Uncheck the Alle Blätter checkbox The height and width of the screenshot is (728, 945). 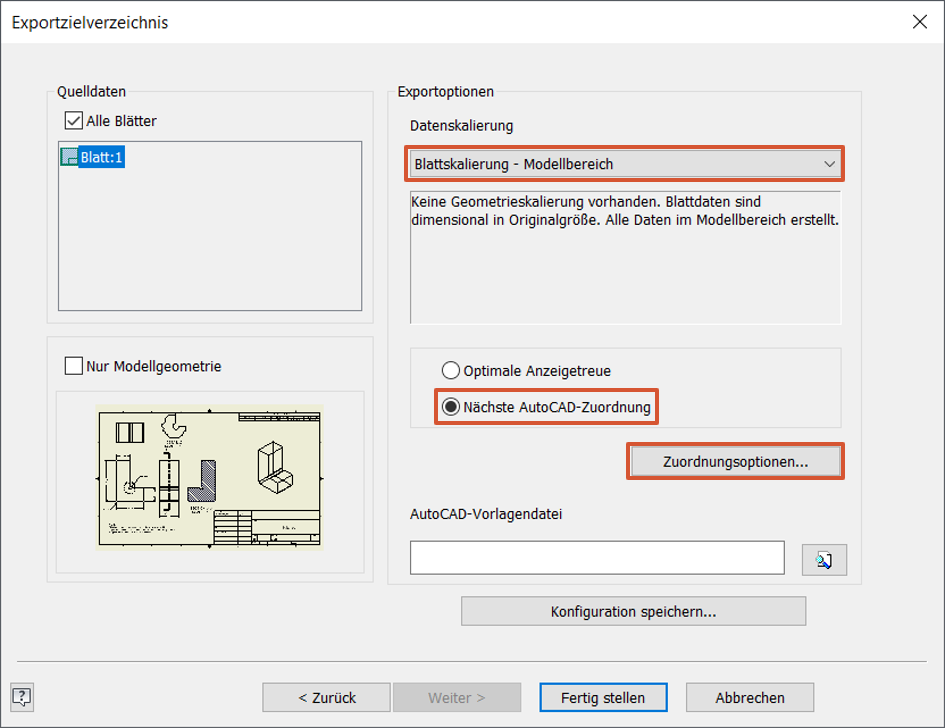coord(73,121)
